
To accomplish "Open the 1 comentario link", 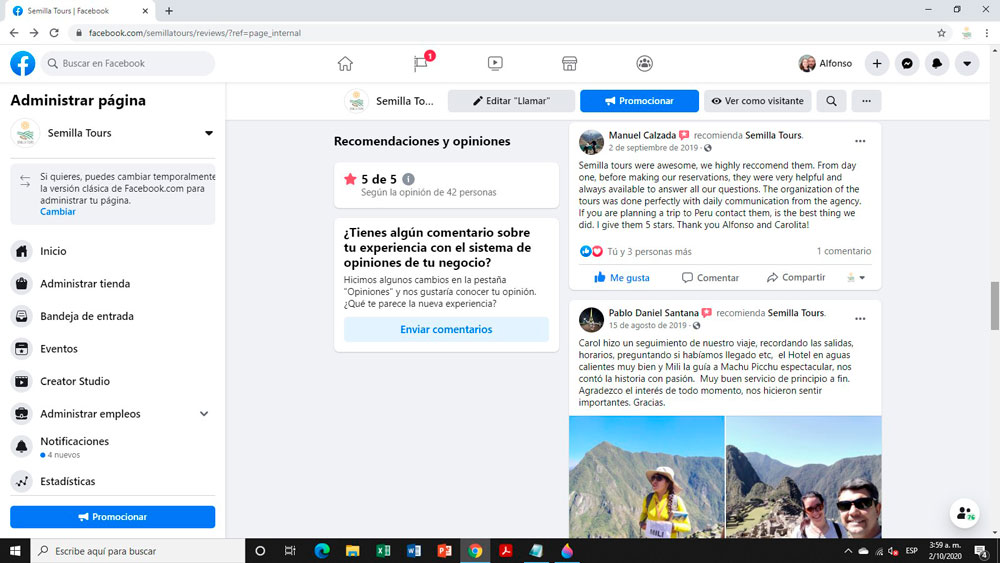I will coord(844,251).
